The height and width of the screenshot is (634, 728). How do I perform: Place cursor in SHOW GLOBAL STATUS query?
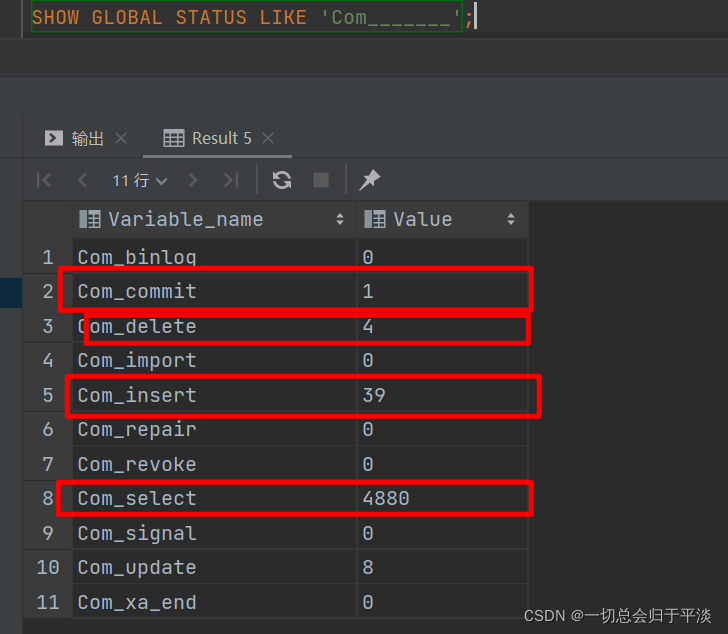coord(240,18)
